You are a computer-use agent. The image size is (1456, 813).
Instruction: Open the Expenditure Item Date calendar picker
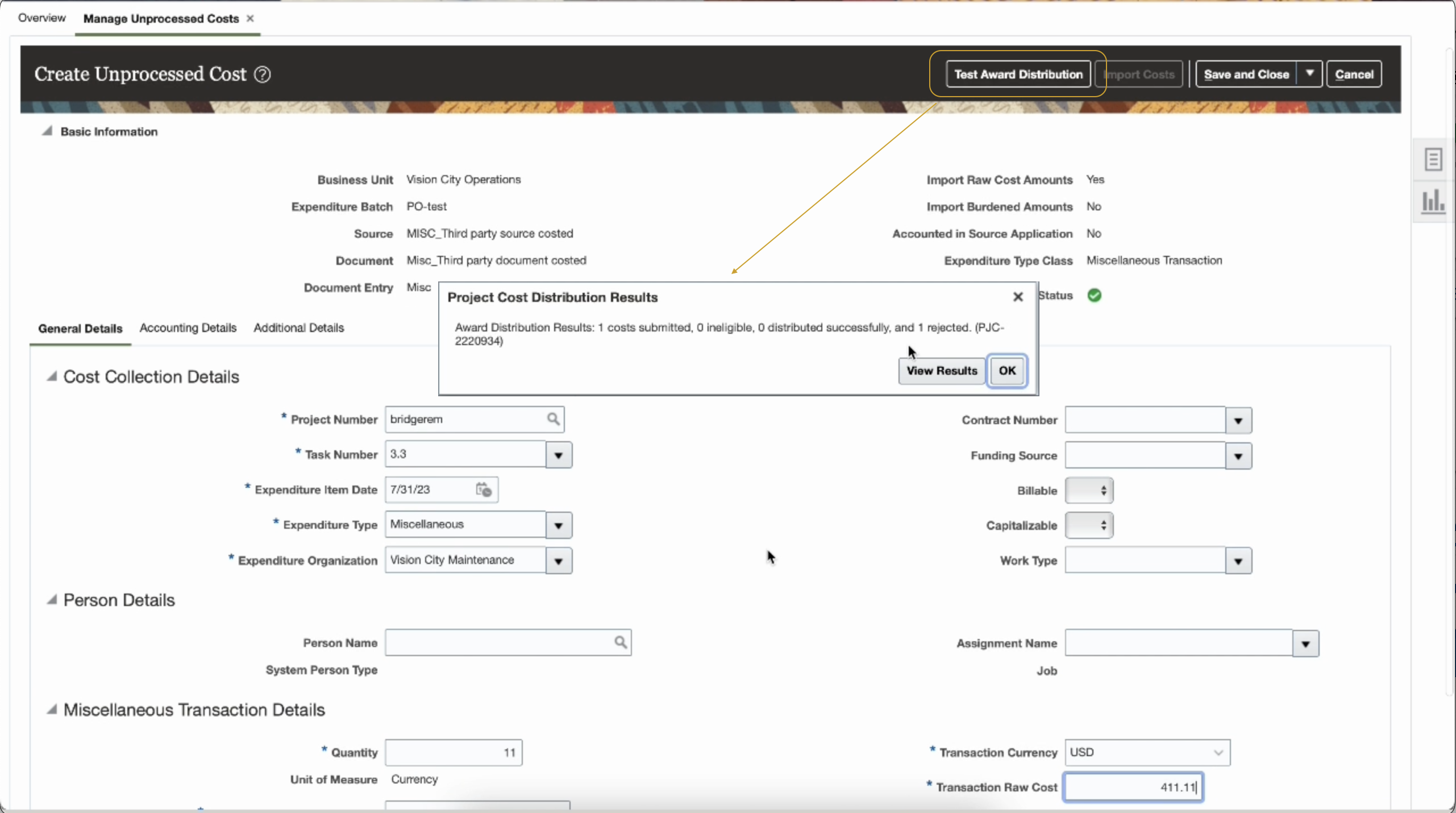pyautogui.click(x=484, y=490)
